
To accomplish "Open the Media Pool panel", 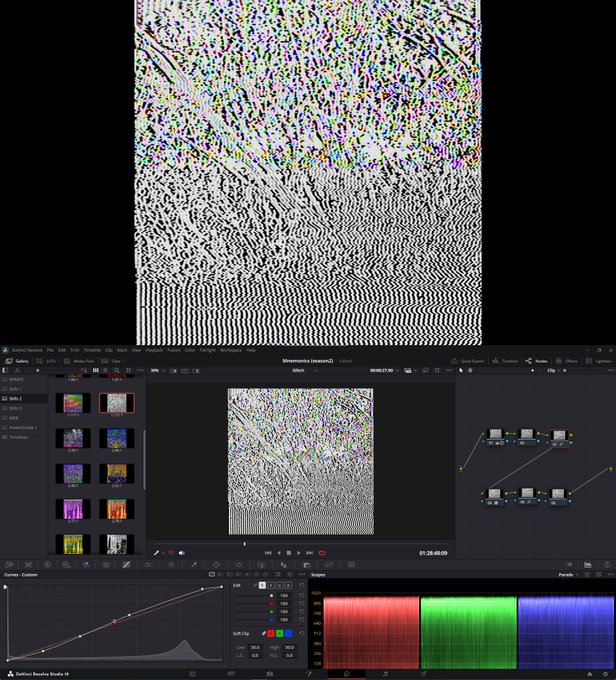I will click(x=79, y=361).
